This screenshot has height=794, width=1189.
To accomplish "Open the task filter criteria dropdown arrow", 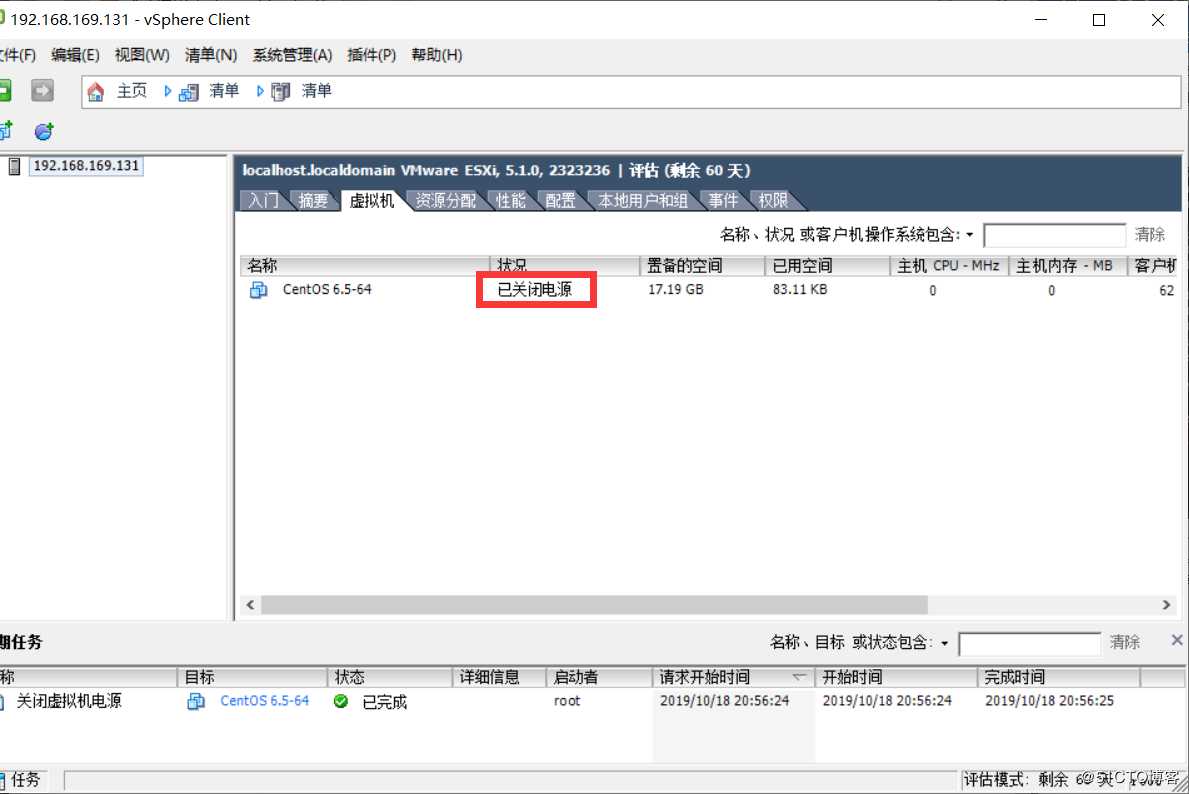I will 945,643.
